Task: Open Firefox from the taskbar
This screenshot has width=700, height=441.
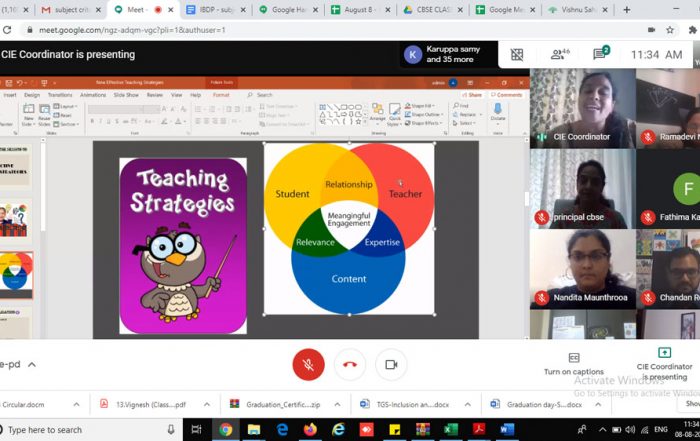Action: click(x=310, y=429)
